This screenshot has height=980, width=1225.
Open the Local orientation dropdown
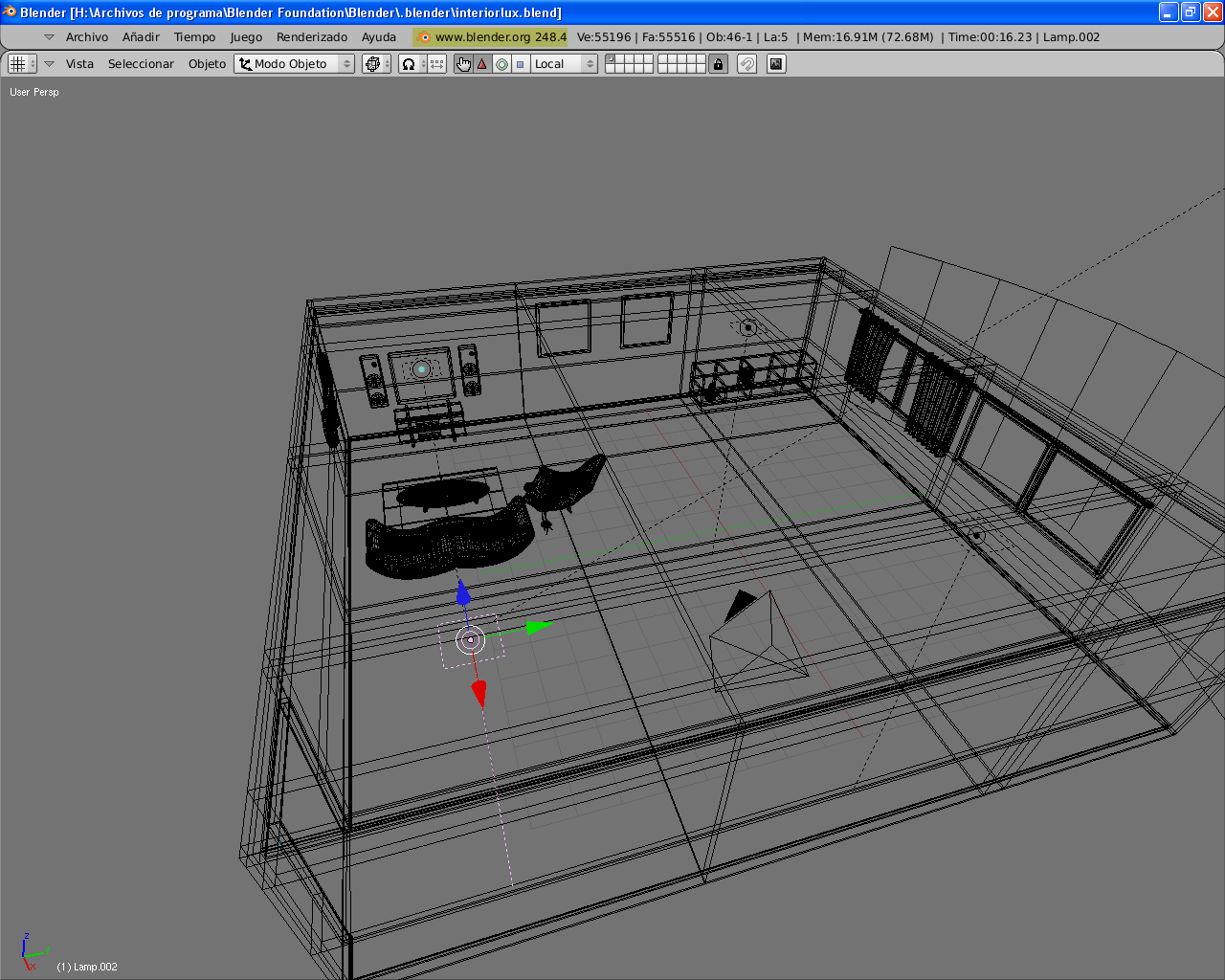(565, 64)
